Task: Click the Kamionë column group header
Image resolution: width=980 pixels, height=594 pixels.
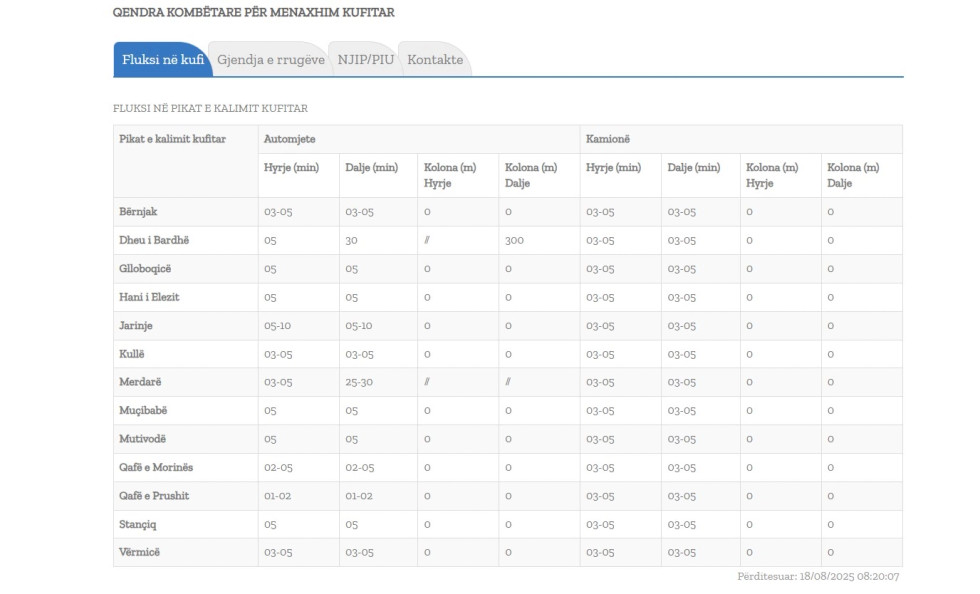Action: (608, 139)
